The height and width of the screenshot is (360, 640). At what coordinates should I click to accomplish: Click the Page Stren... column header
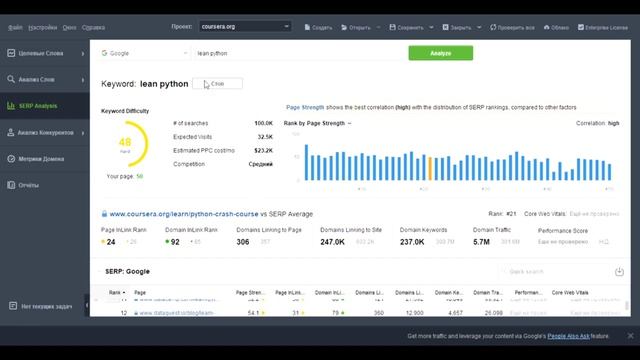tap(250, 293)
